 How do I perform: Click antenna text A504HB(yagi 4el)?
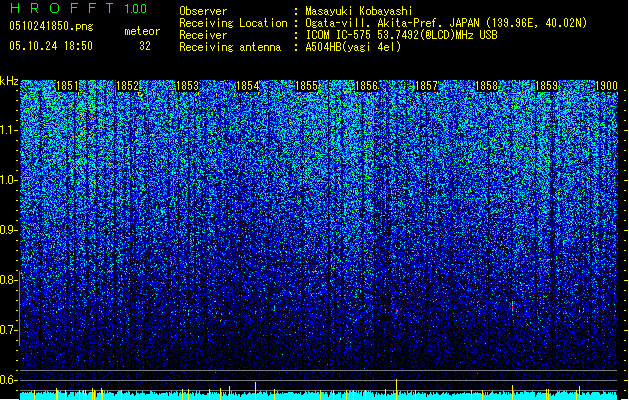click(353, 47)
